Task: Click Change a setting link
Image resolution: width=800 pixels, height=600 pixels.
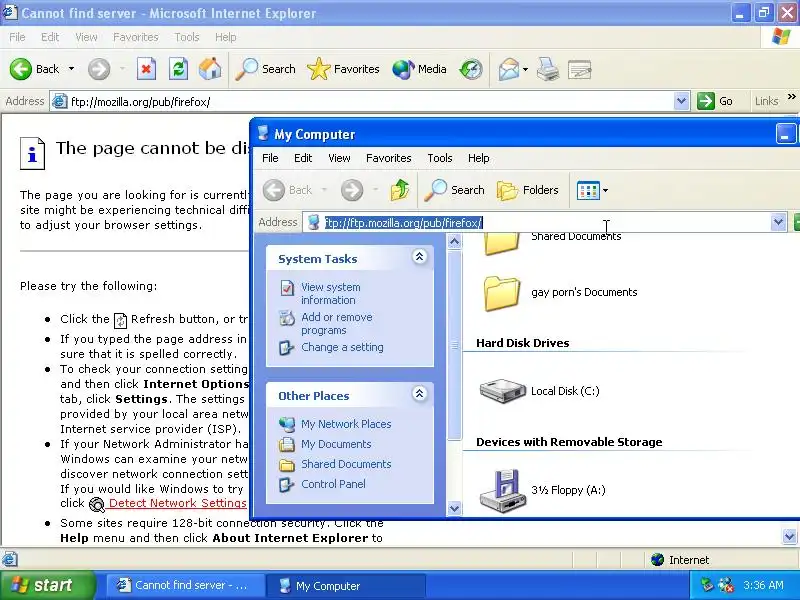Action: [x=342, y=347]
